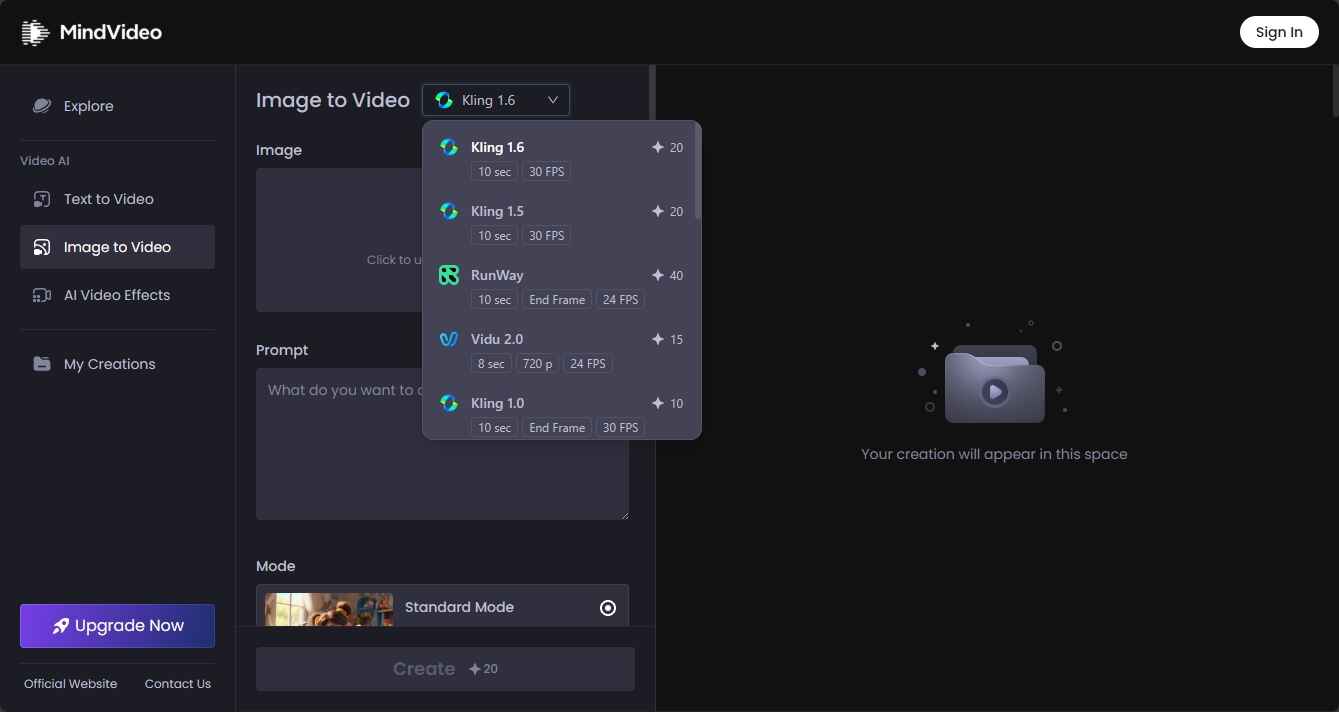Image resolution: width=1339 pixels, height=712 pixels.
Task: Click the credit star icon beside RunWay 40
Action: (x=657, y=275)
